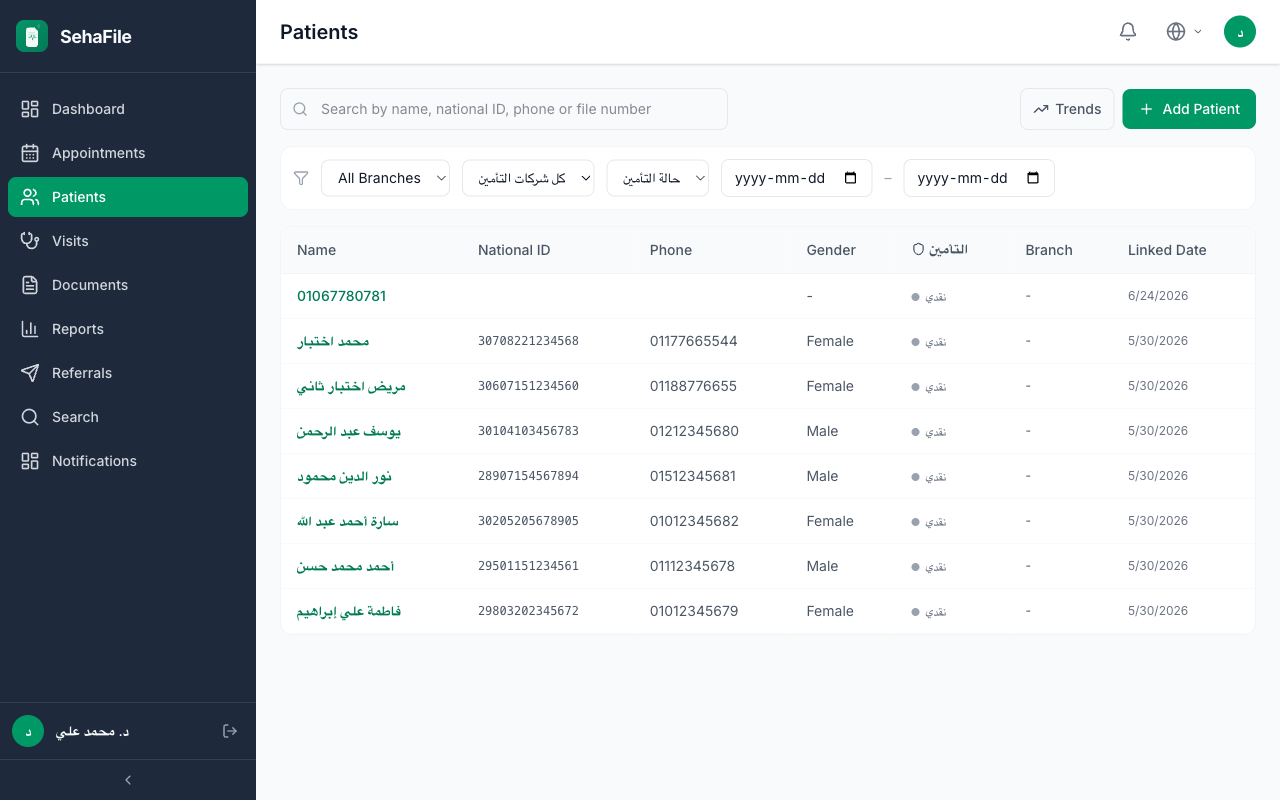Go to Dashboard in the sidebar
Viewport: 1280px width, 800px height.
pos(128,109)
